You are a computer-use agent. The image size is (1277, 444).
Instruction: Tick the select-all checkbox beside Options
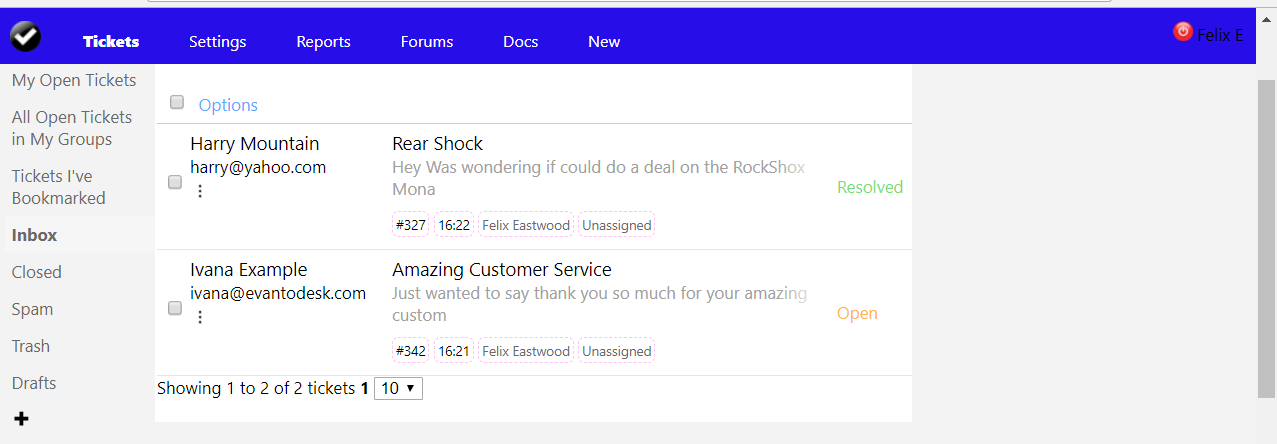click(x=177, y=102)
